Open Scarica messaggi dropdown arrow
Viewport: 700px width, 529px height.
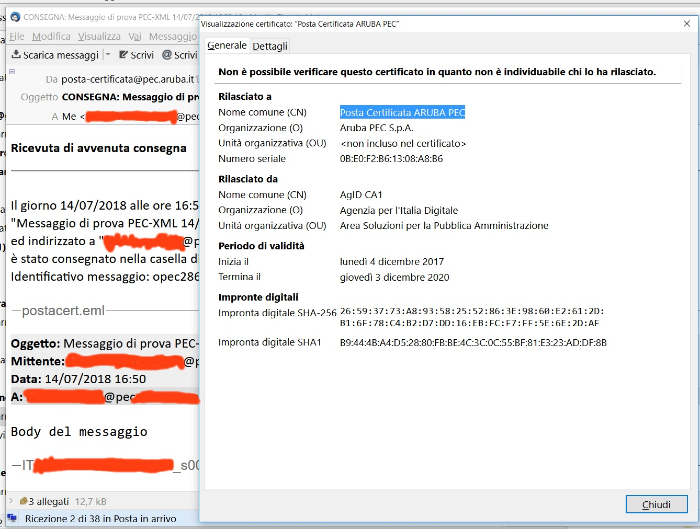click(x=108, y=54)
